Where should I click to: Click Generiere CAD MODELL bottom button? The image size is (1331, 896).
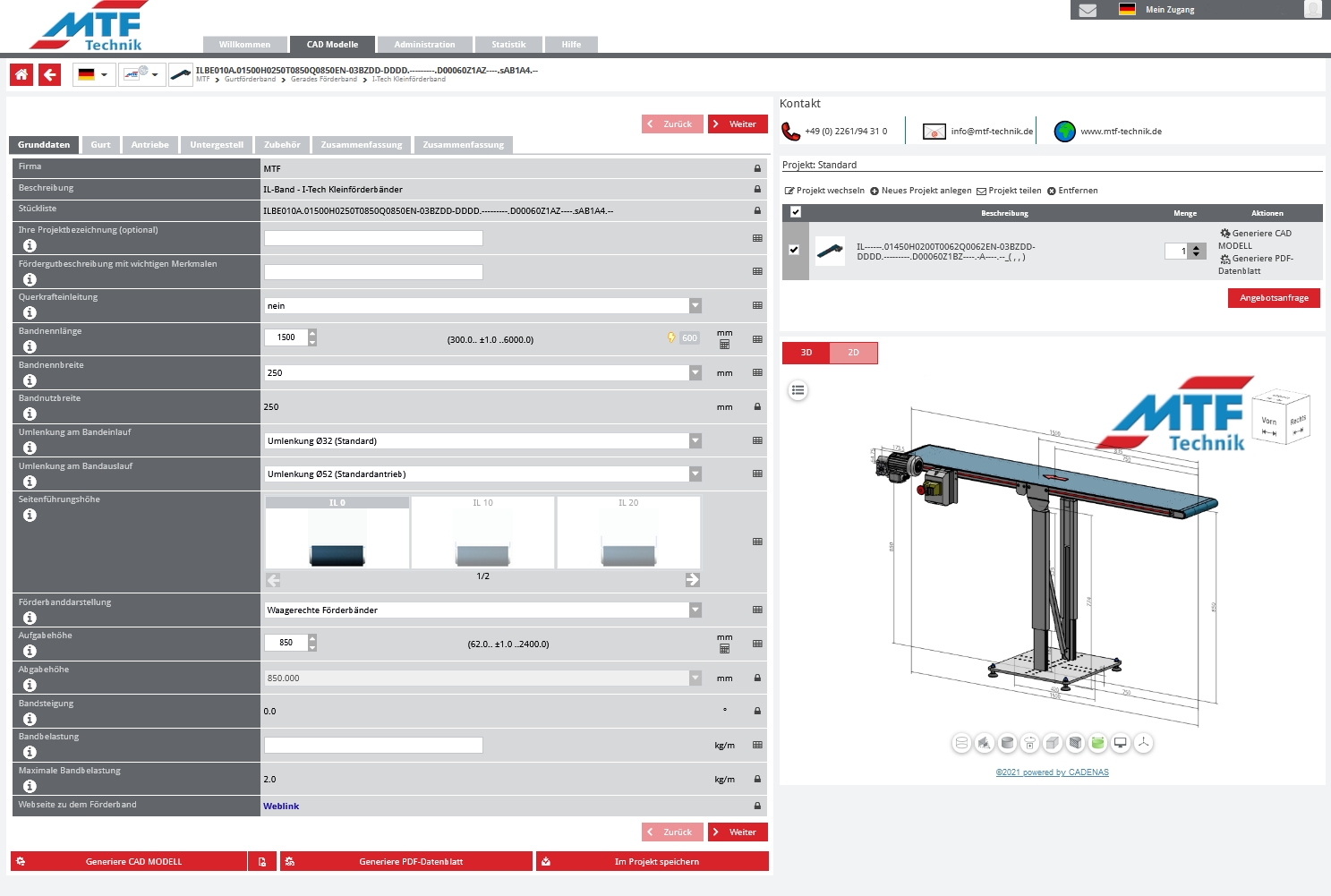(x=129, y=861)
